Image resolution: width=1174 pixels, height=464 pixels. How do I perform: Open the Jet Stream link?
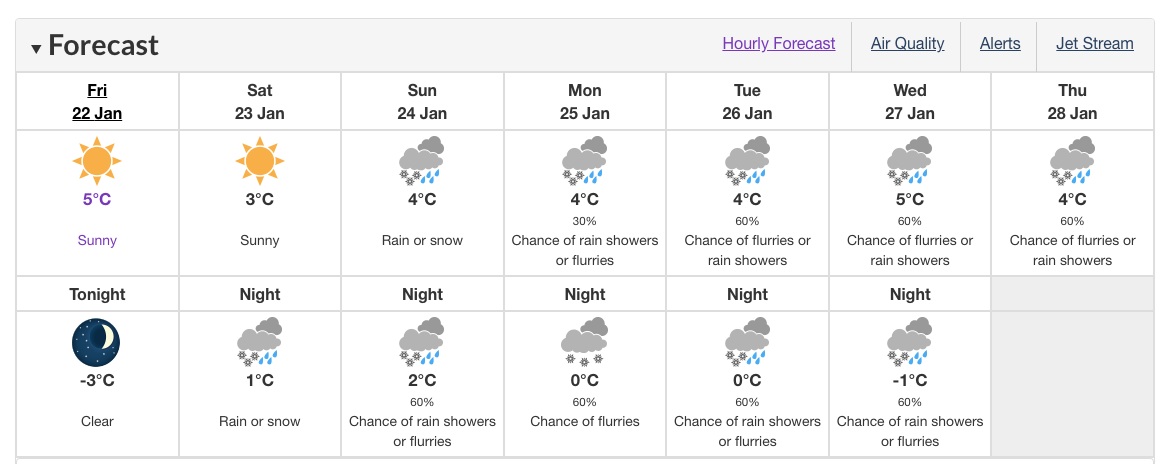coord(1095,44)
